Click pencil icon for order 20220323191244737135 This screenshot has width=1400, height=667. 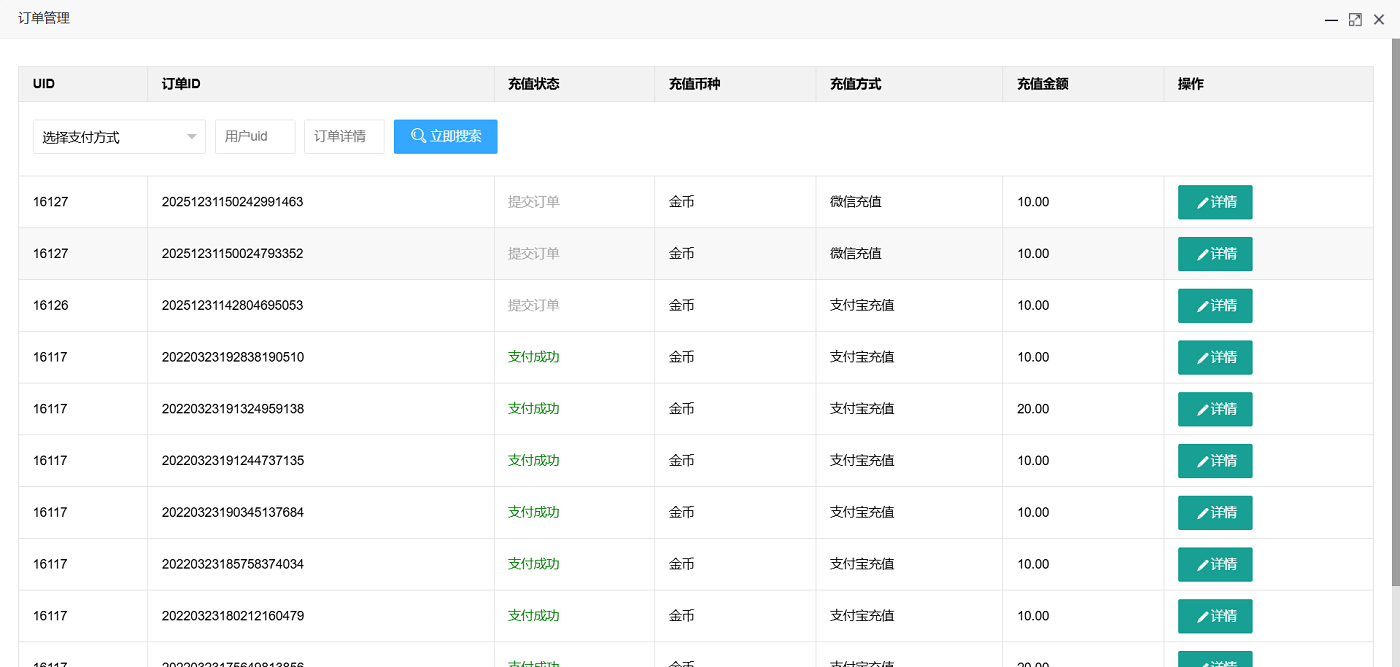(1203, 462)
